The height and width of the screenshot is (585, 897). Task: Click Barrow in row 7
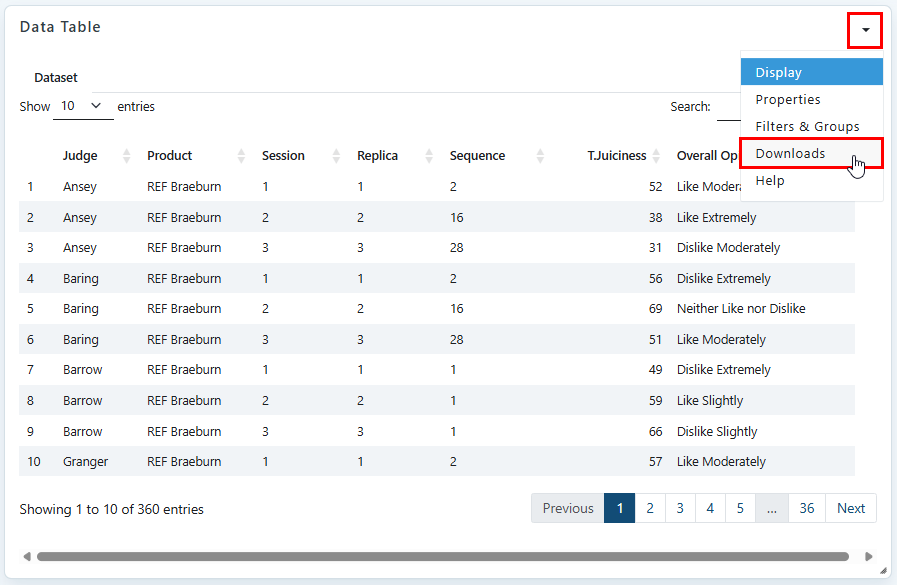(x=82, y=370)
